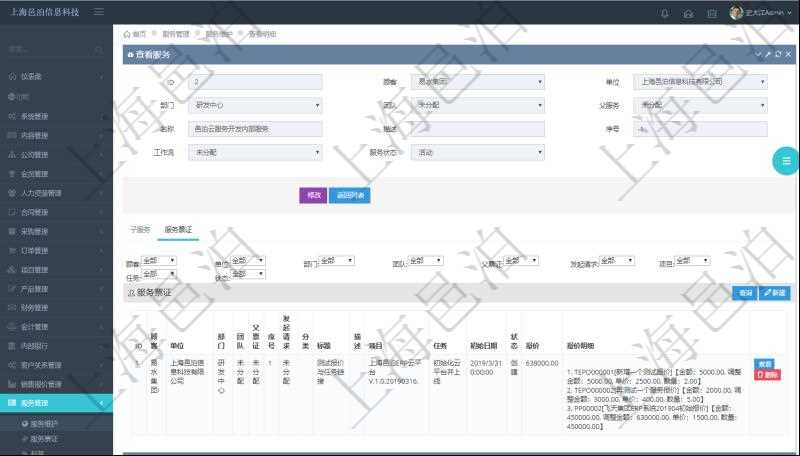Open the calendar icon in top bar
This screenshot has height=456, width=800.
[x=711, y=13]
